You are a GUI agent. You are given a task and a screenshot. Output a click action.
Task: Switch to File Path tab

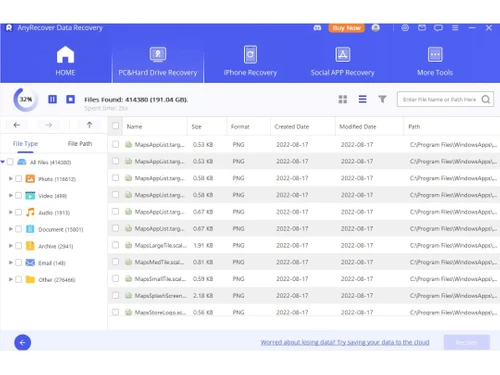80,144
